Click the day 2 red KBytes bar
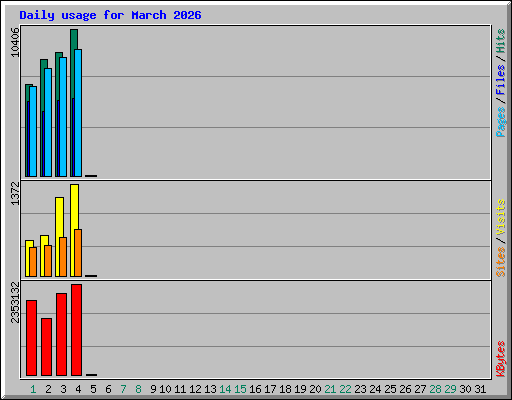 click(x=46, y=347)
